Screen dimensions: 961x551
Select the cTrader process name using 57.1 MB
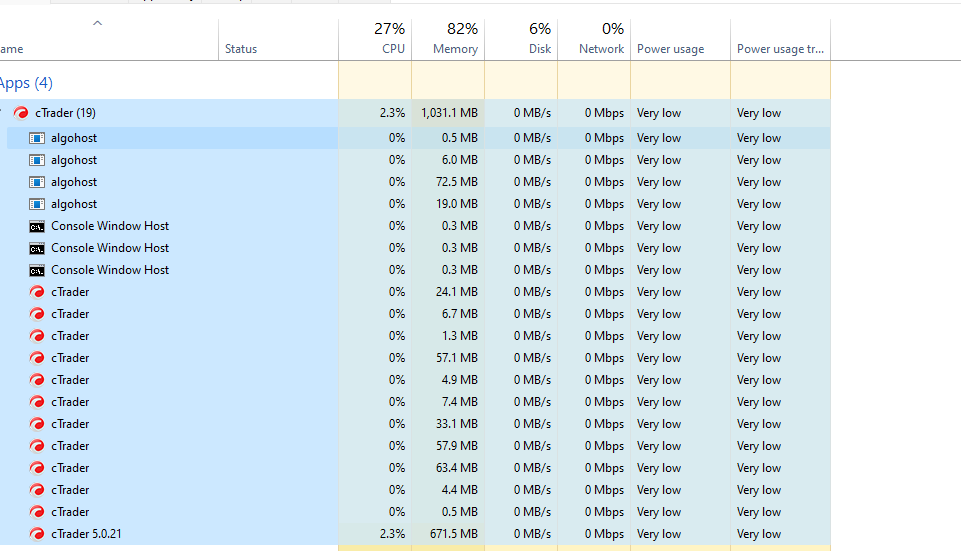[x=70, y=358]
